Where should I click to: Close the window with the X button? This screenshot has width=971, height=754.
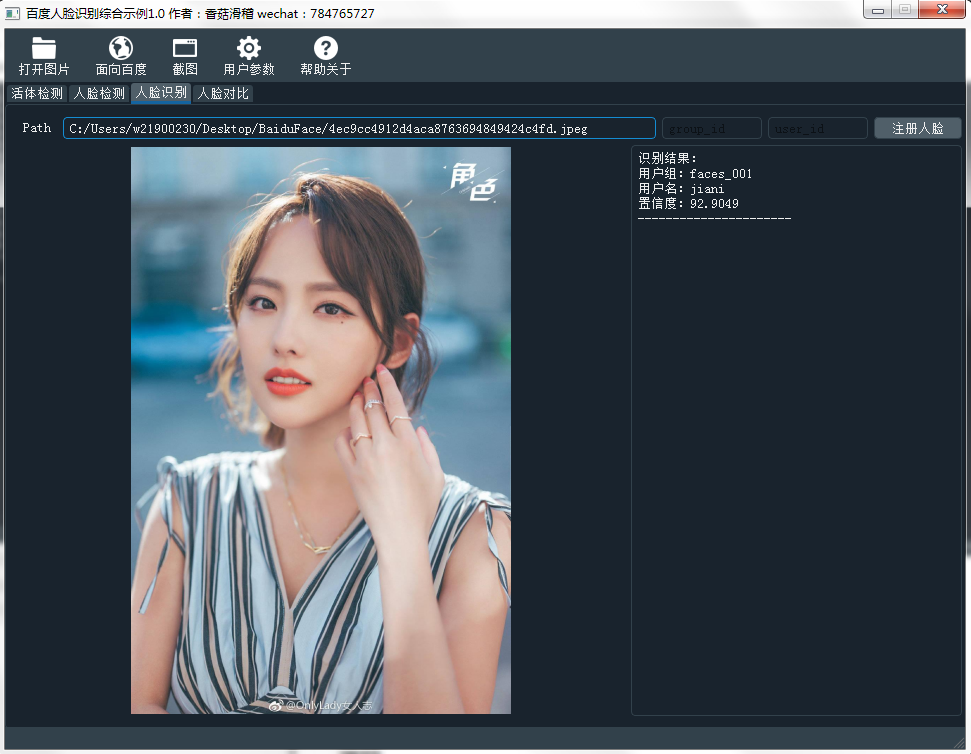coord(942,10)
